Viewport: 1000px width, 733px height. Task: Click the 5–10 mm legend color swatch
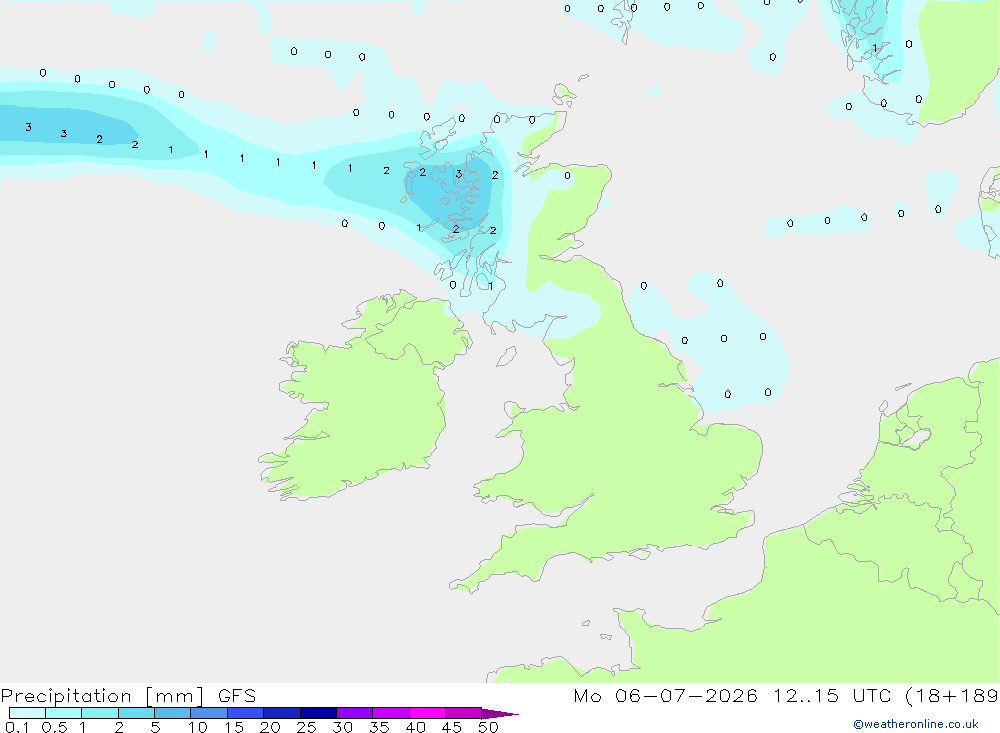(x=172, y=713)
